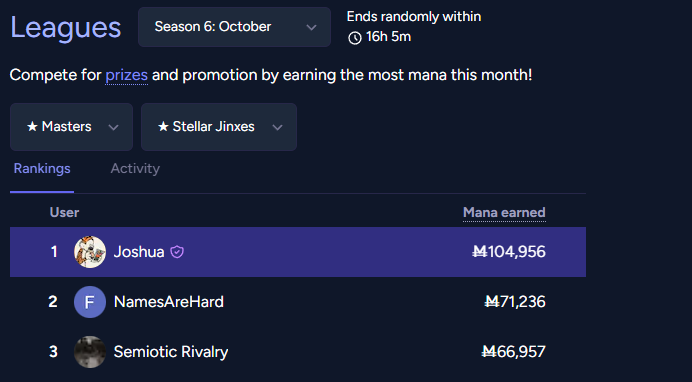Screen dimensions: 692x382
Task: Click the Mana earned column header
Action: [x=504, y=213]
